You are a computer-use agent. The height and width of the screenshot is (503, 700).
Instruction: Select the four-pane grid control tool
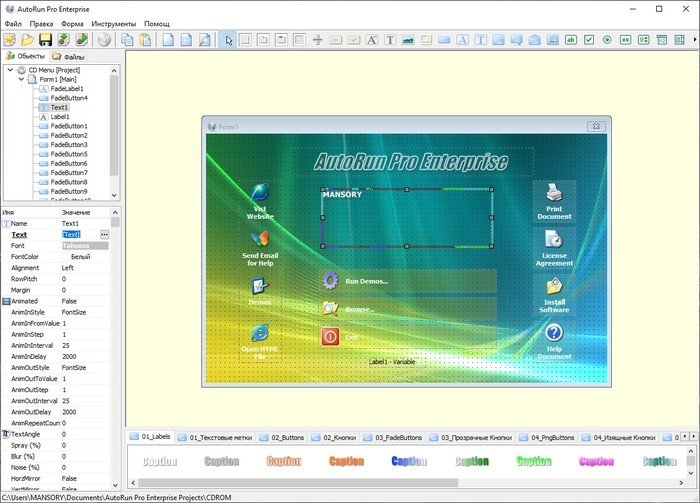point(300,40)
